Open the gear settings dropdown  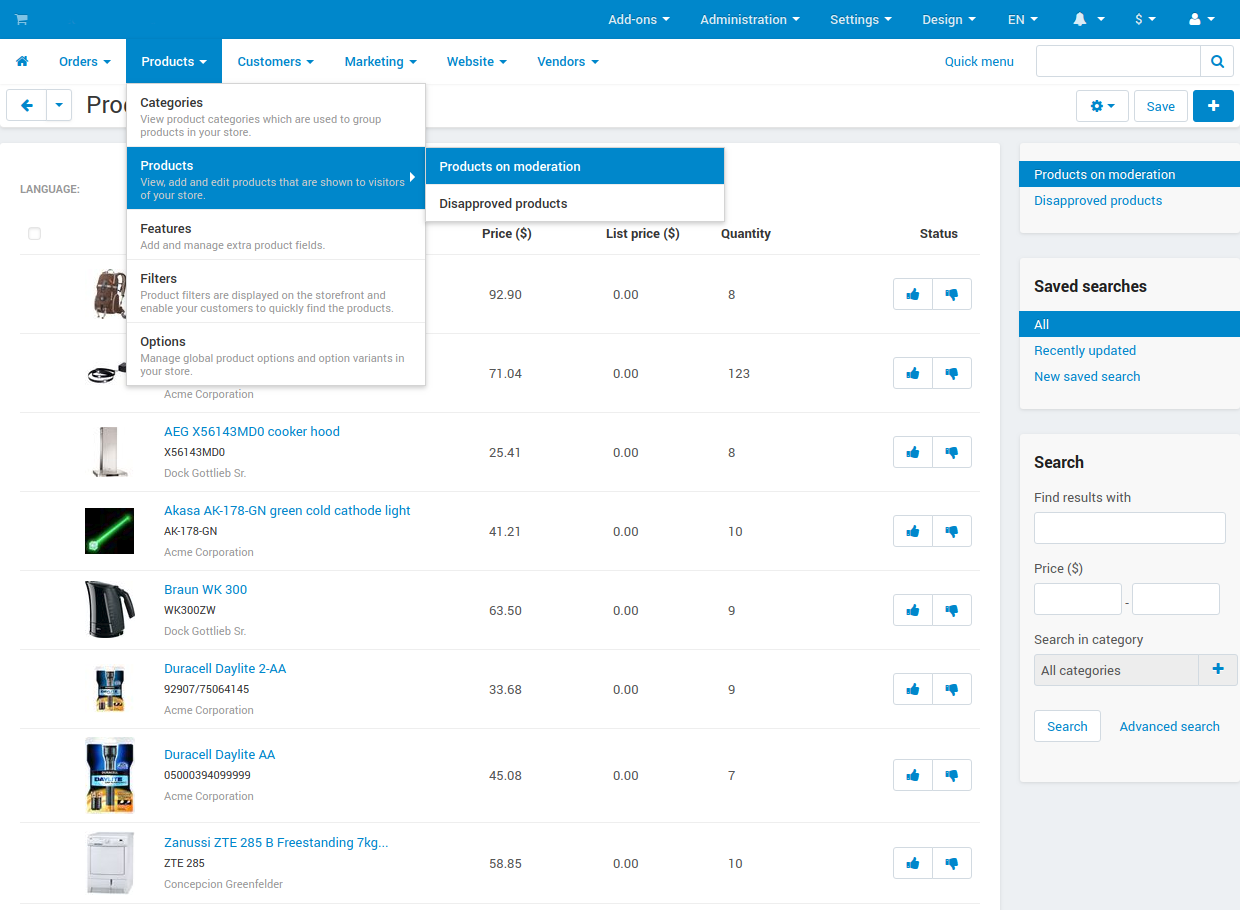point(1102,106)
